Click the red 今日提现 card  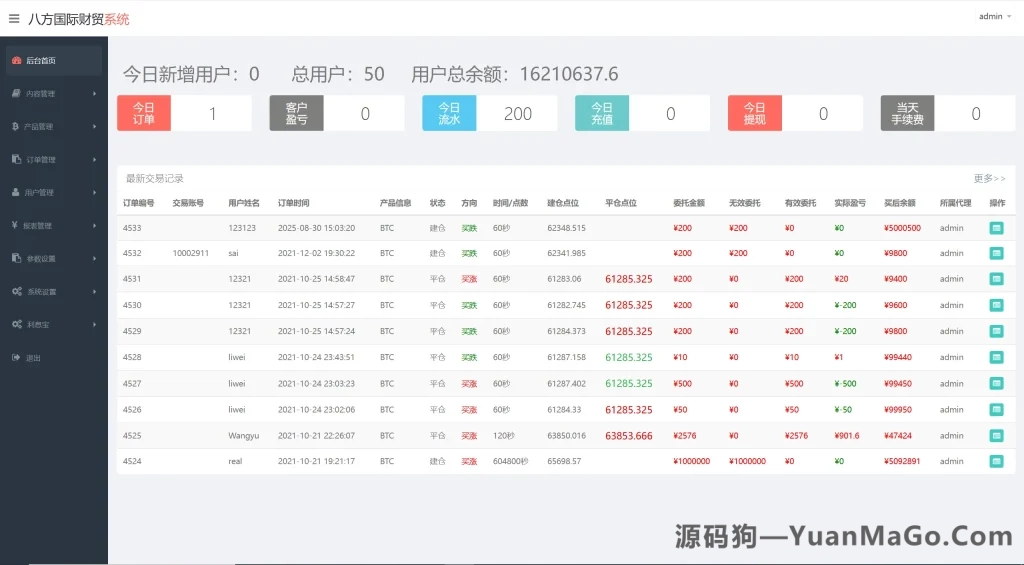(795, 113)
